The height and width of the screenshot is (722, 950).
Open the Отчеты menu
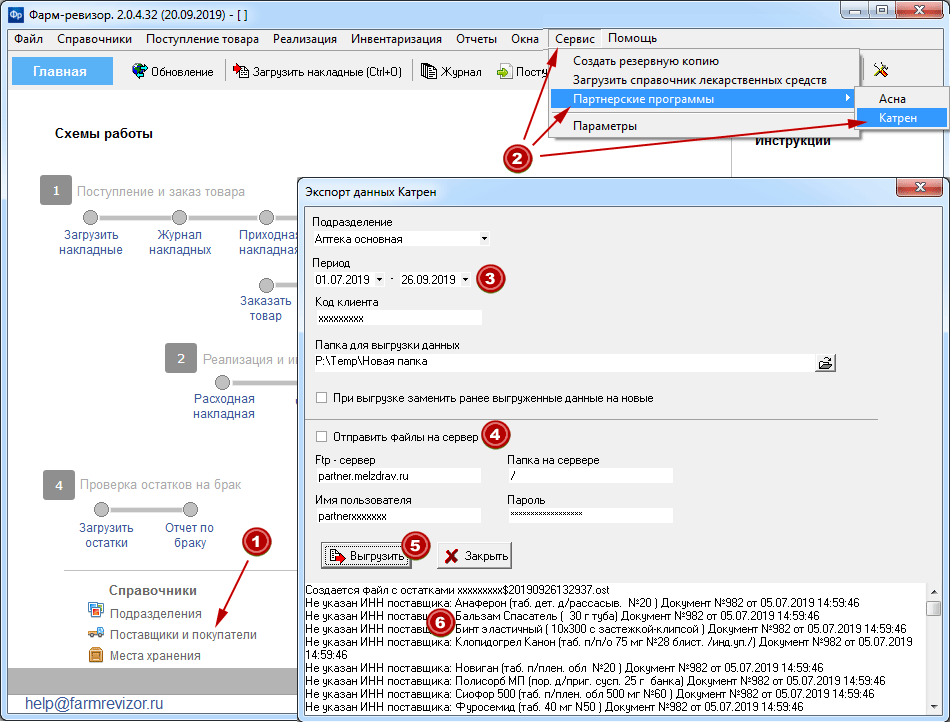(x=476, y=39)
